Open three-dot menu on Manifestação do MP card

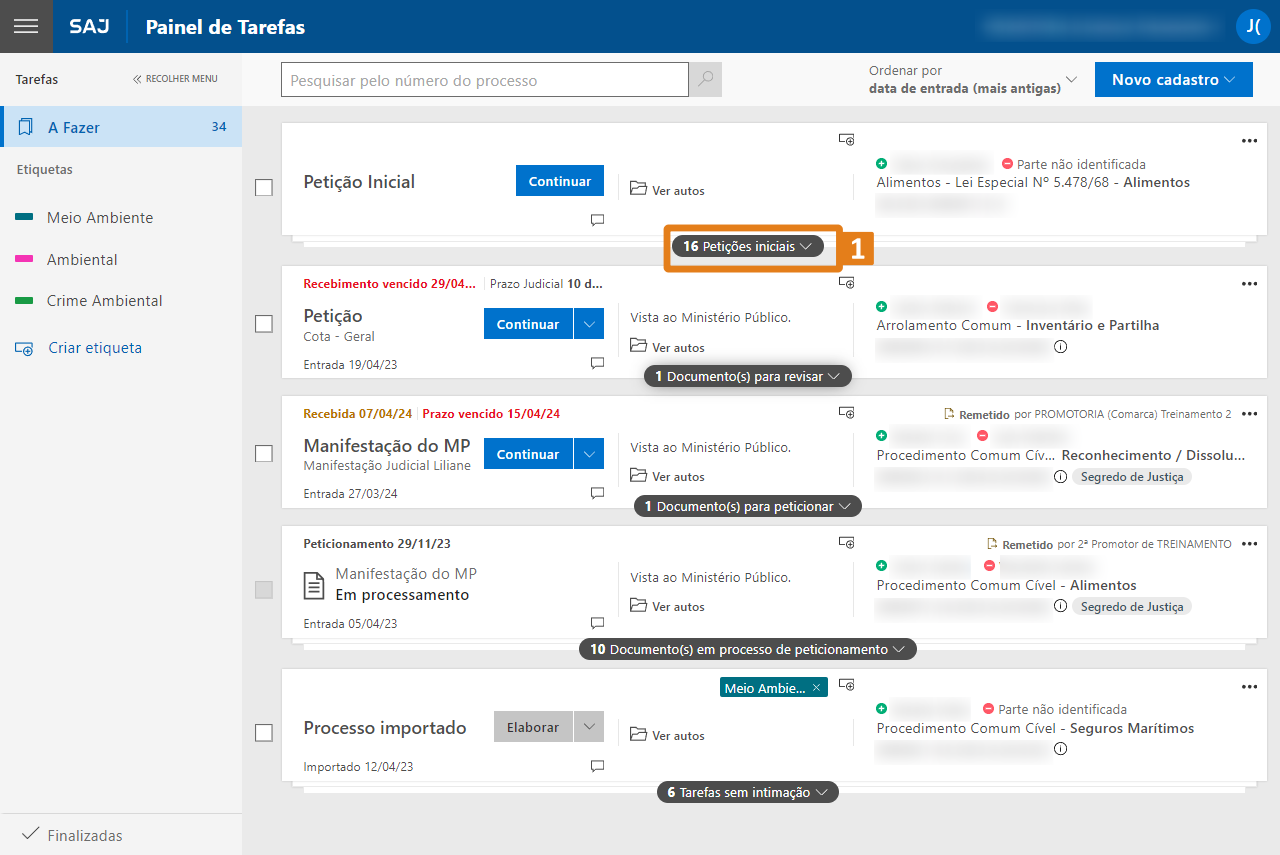point(1249,414)
